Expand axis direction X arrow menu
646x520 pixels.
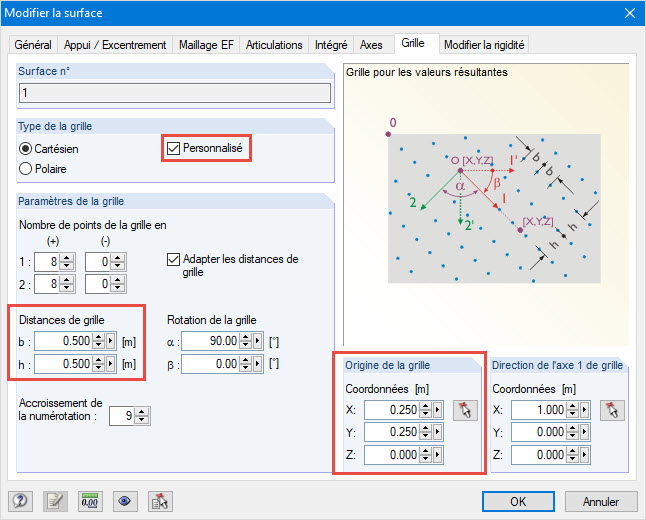coord(584,410)
